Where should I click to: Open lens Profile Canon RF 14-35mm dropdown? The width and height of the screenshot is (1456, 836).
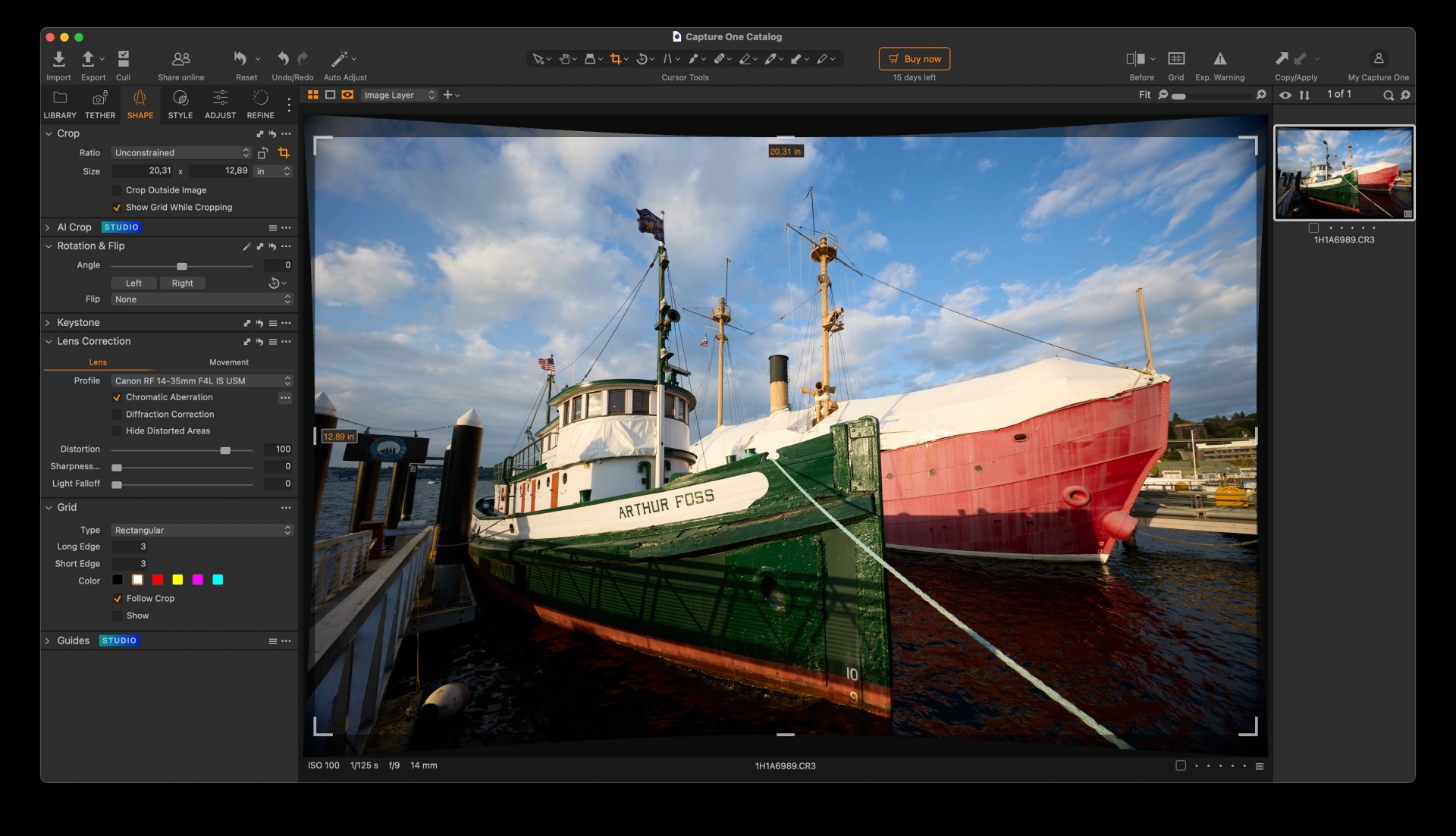pos(202,381)
